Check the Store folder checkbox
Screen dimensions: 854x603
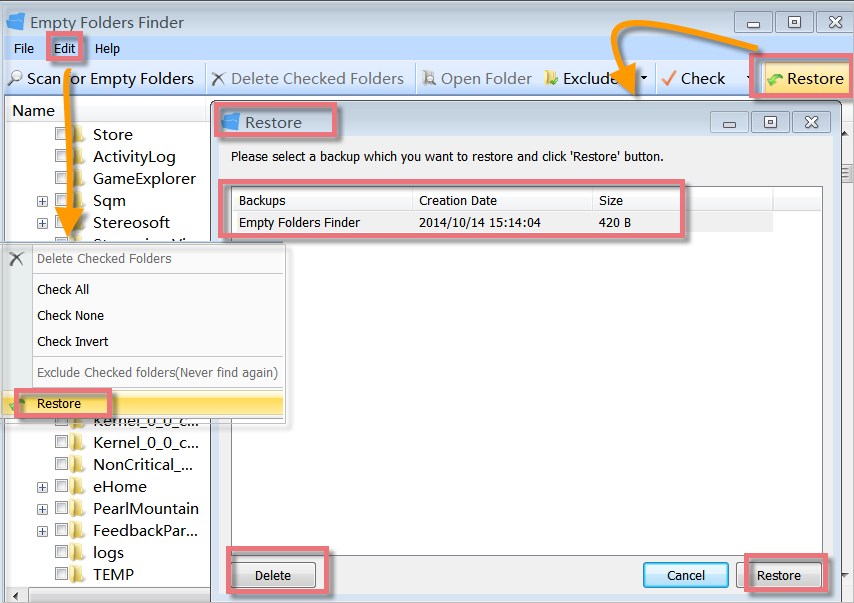(61, 135)
